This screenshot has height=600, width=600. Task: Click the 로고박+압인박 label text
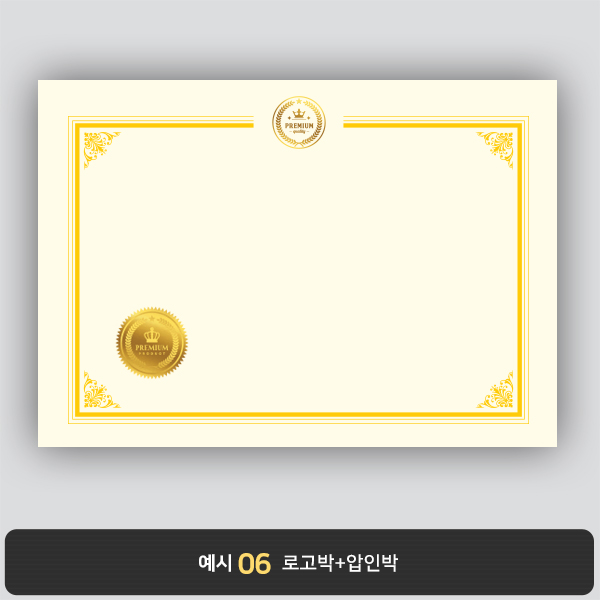coord(340,562)
